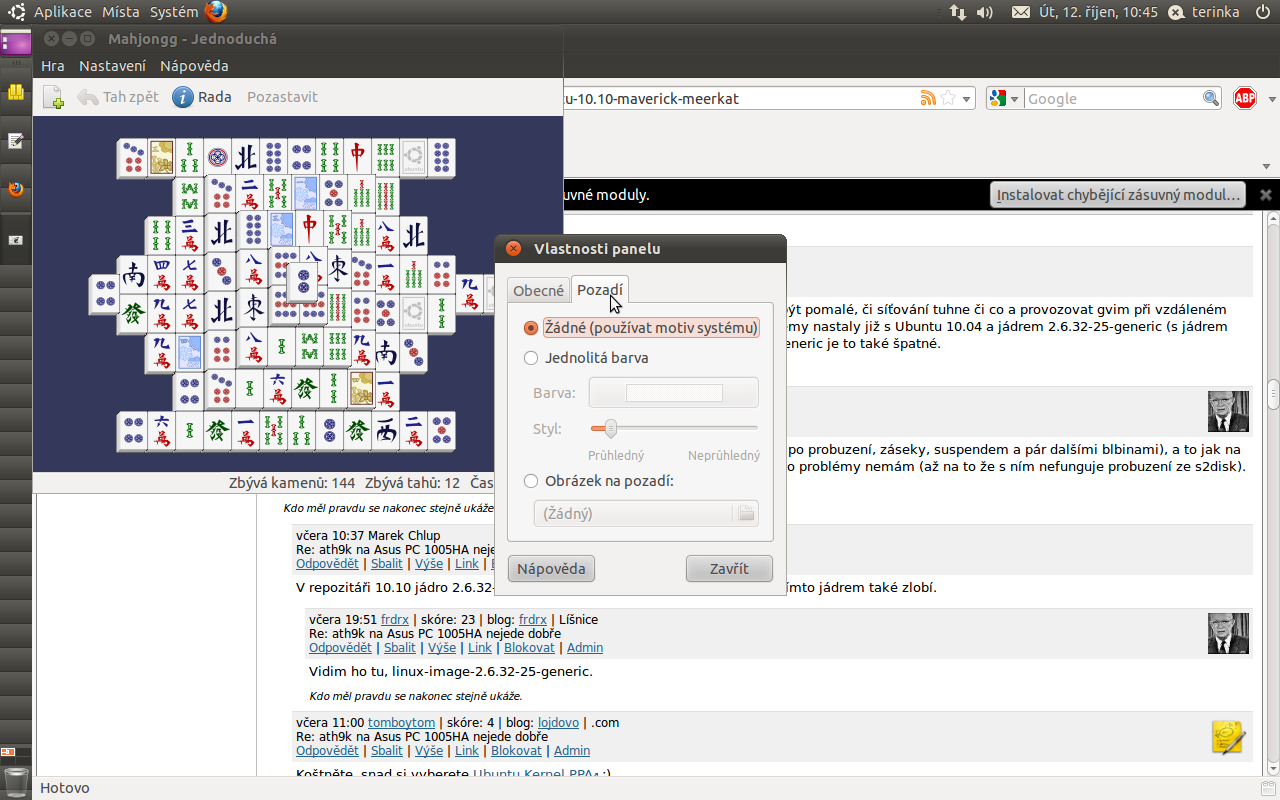Select Jednolitá barva radio option
Image resolution: width=1280 pixels, height=800 pixels.
pyautogui.click(x=587, y=358)
